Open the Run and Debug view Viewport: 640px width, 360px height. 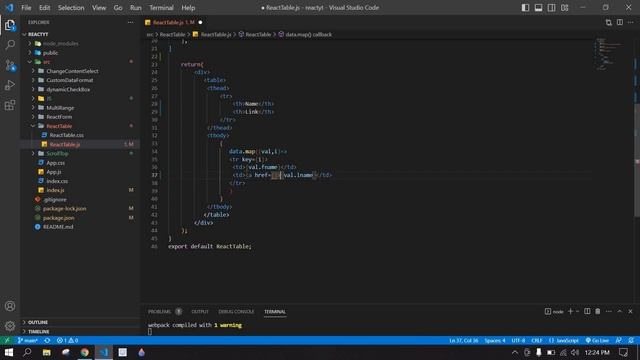coord(10,85)
